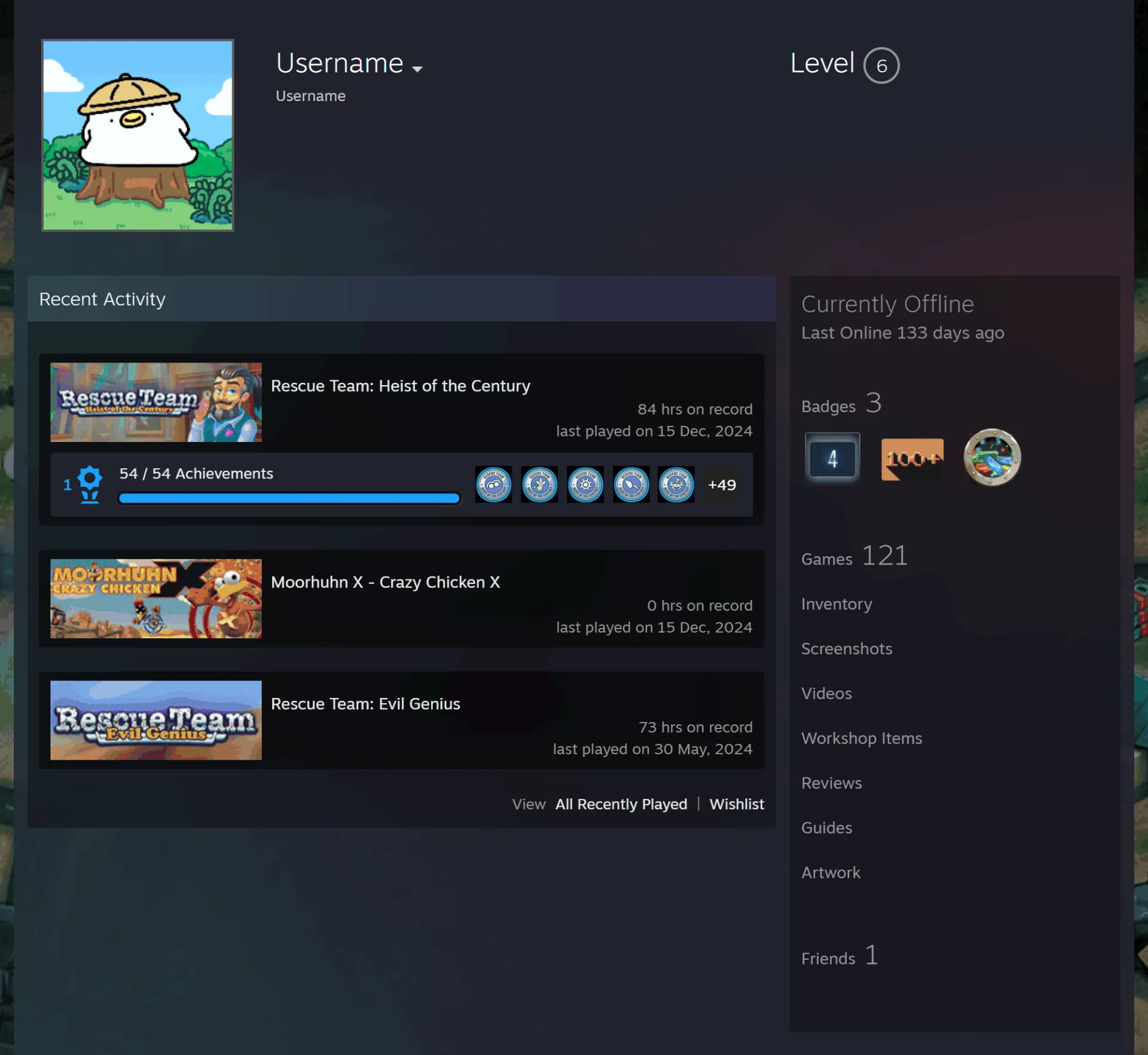1148x1055 pixels.
Task: Open Rescue Team: Heist of the Century thumbnail
Action: tap(156, 403)
